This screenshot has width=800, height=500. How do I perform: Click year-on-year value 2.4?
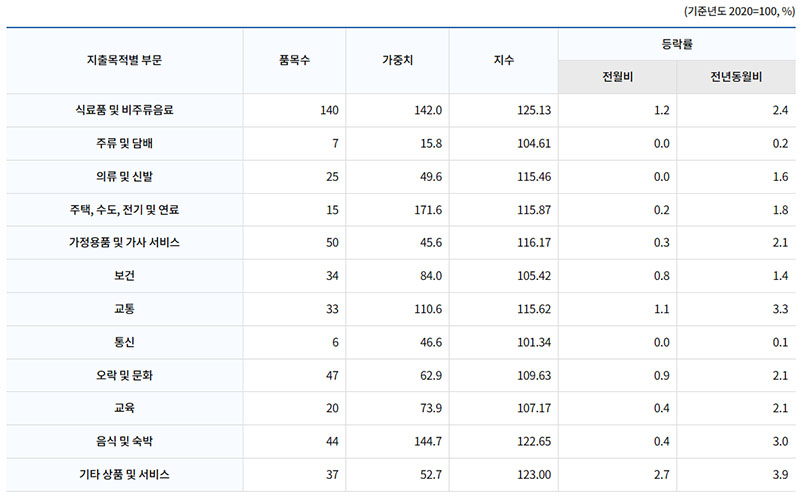coord(780,110)
